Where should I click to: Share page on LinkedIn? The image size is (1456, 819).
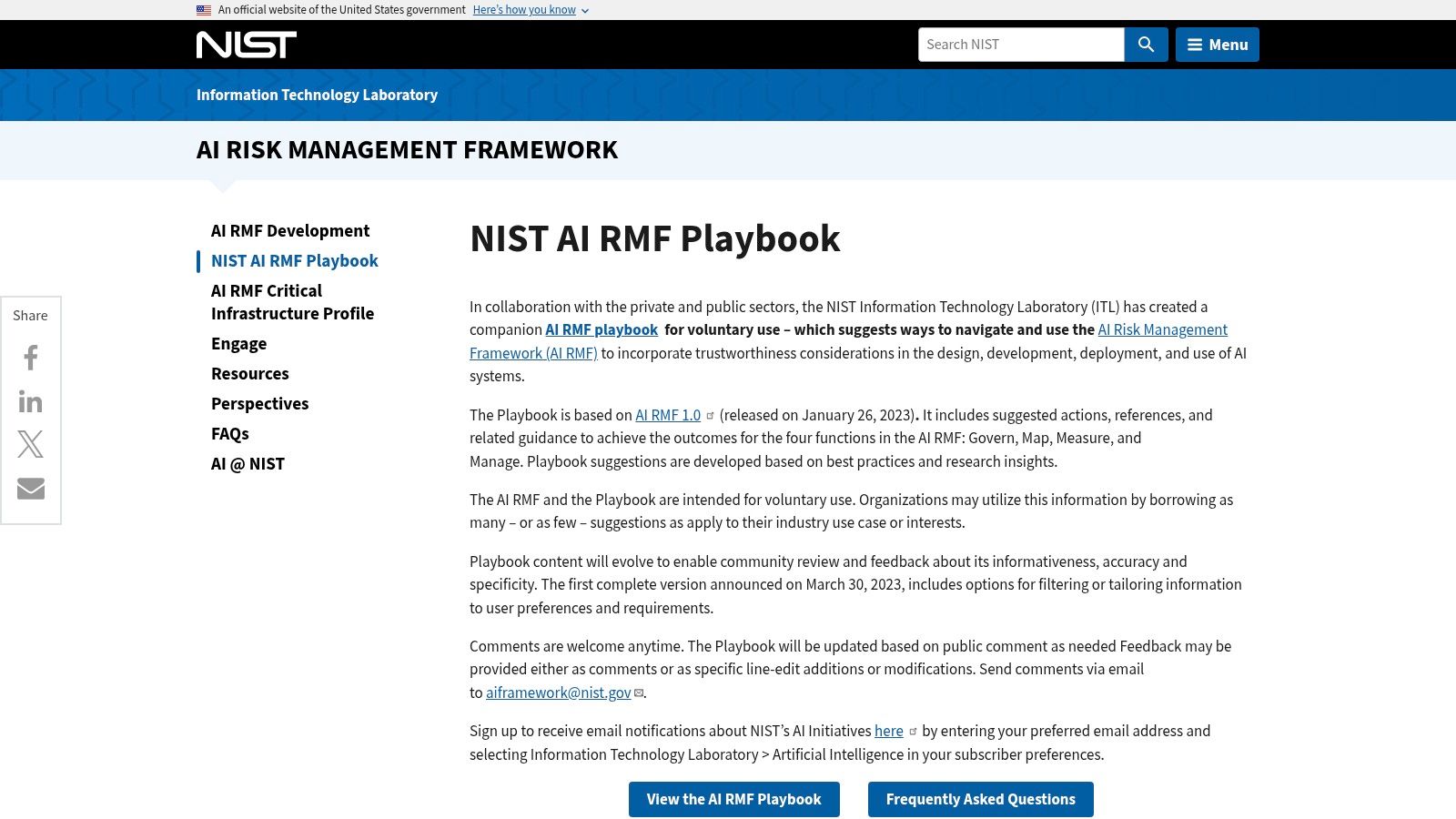31,401
